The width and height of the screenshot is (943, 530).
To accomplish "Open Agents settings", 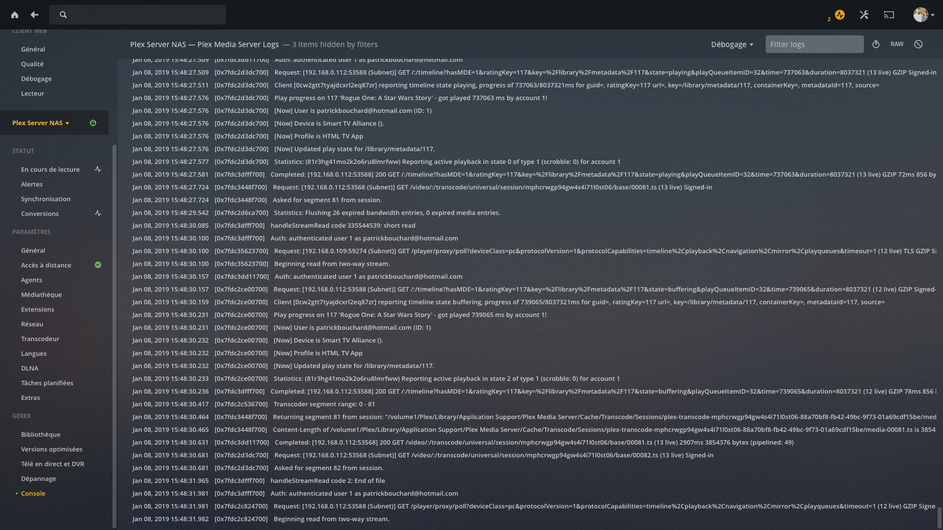I will pos(31,280).
